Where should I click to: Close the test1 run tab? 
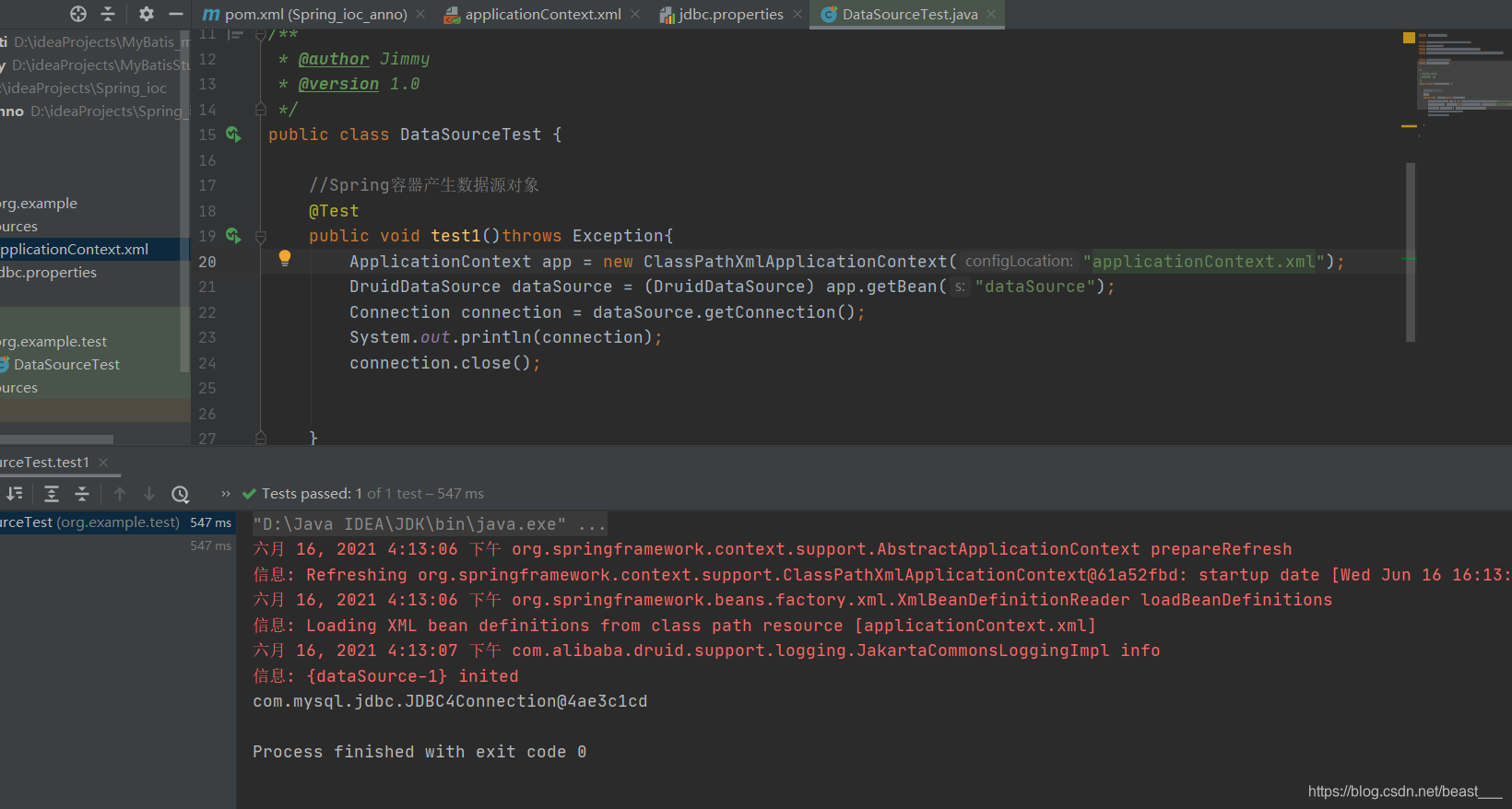click(x=103, y=463)
